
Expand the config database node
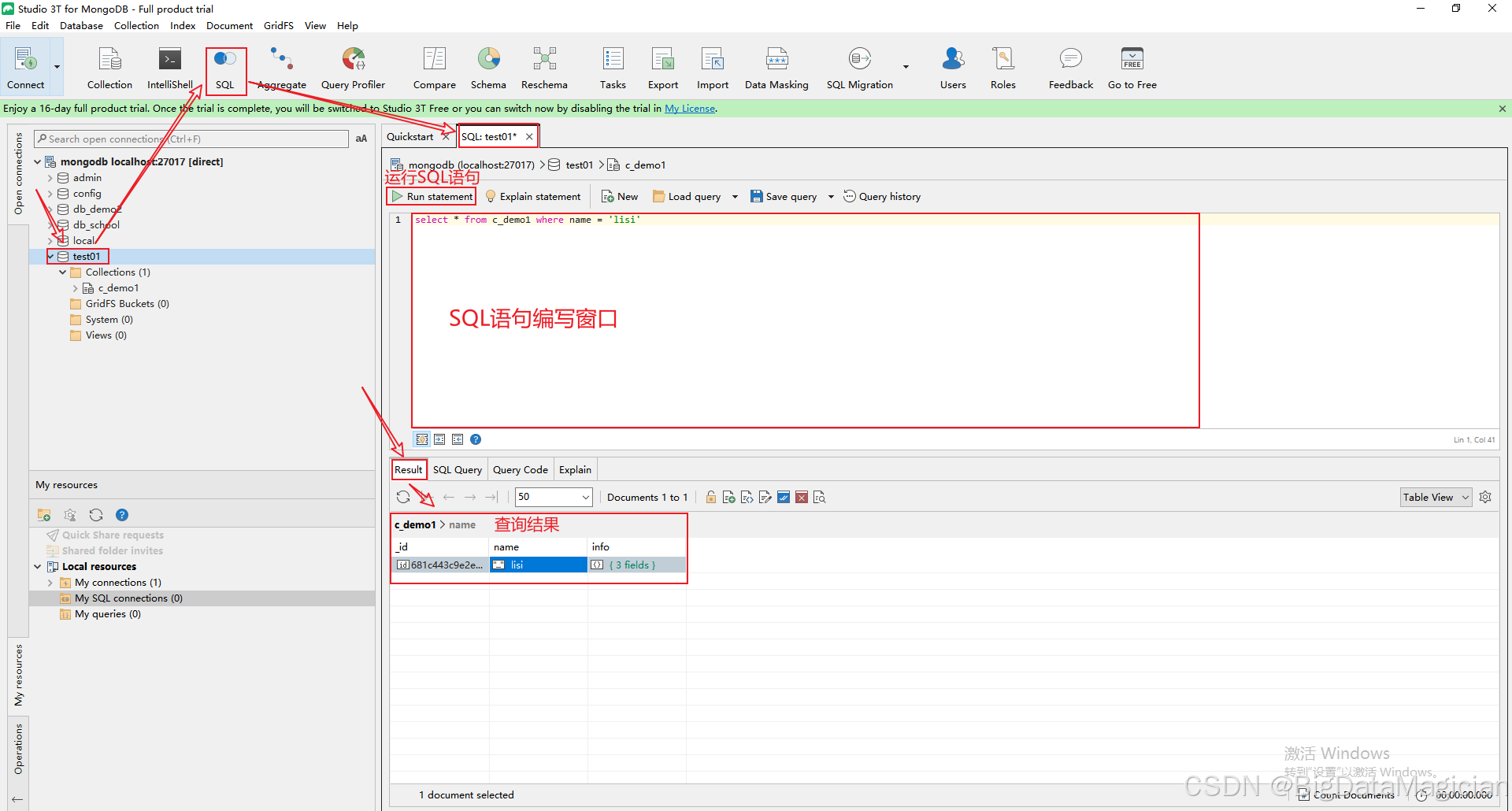[50, 194]
